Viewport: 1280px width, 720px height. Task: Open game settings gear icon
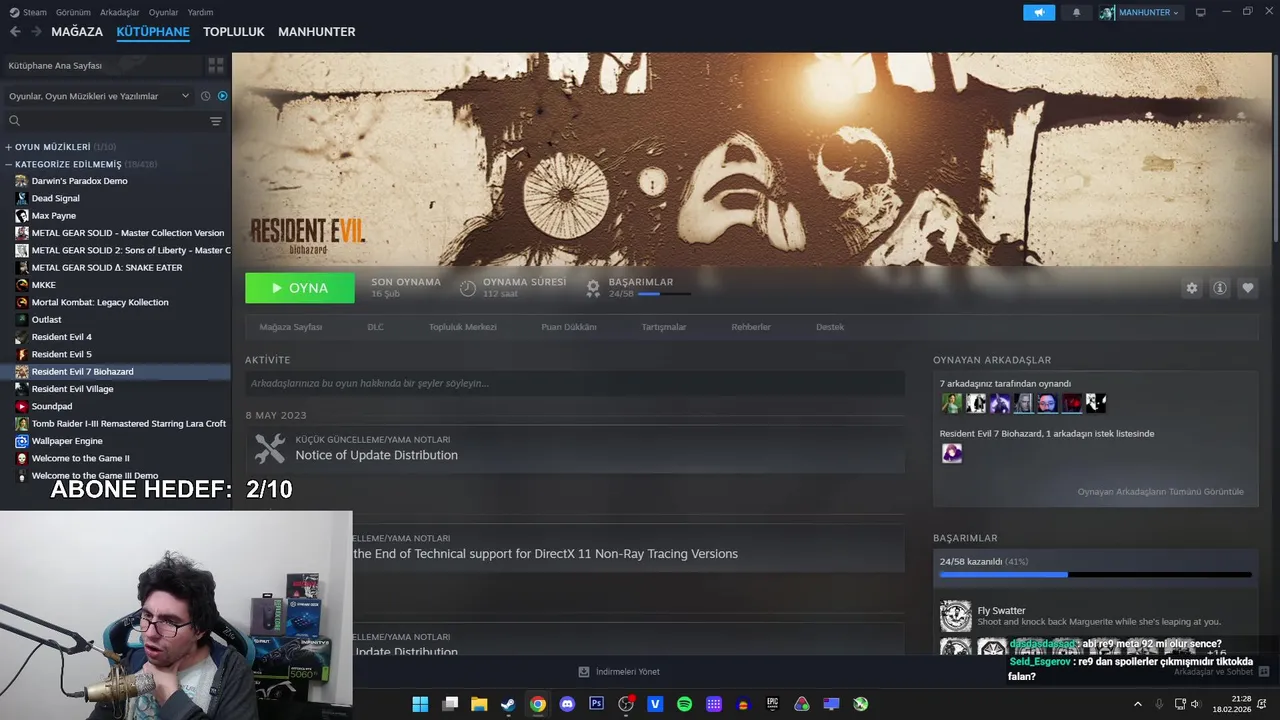click(x=1192, y=288)
